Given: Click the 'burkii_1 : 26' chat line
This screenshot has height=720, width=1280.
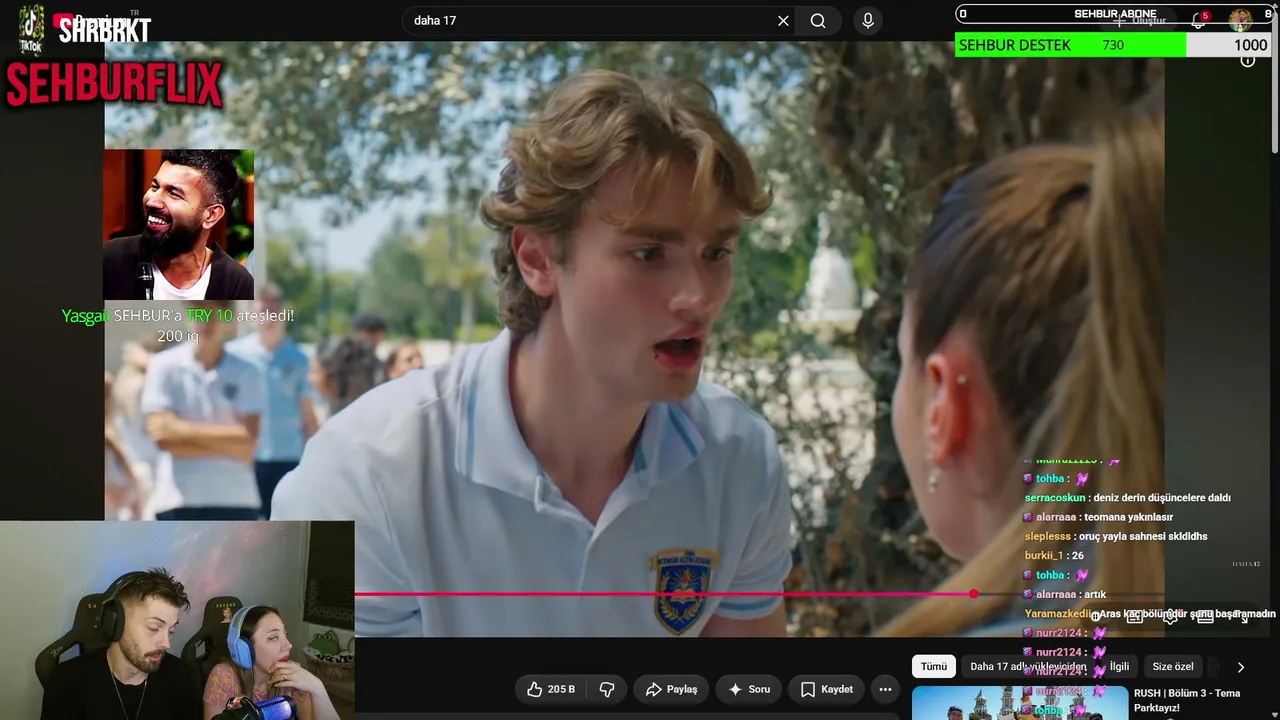Looking at the screenshot, I should 1054,556.
